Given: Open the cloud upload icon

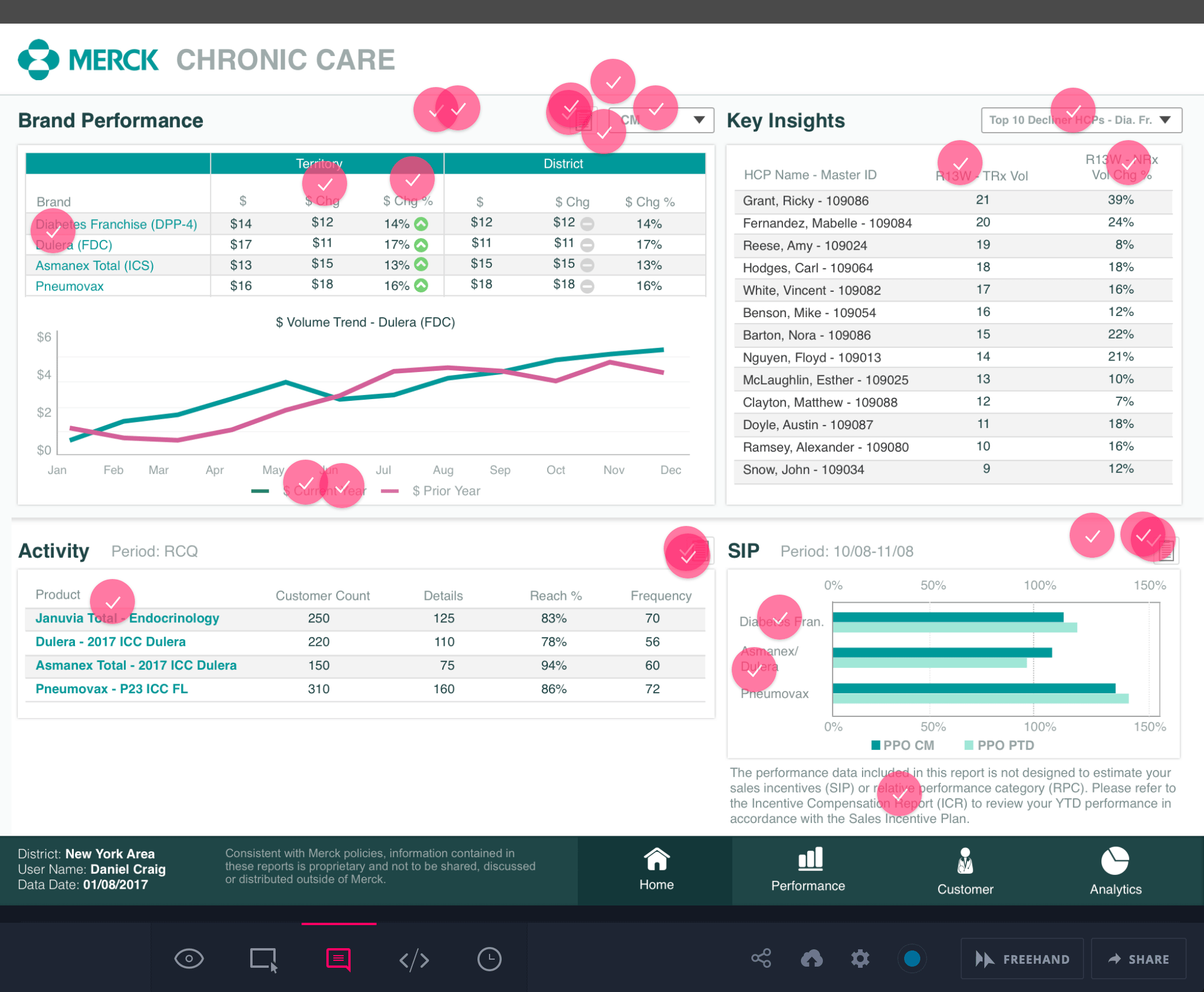Looking at the screenshot, I should (x=812, y=959).
